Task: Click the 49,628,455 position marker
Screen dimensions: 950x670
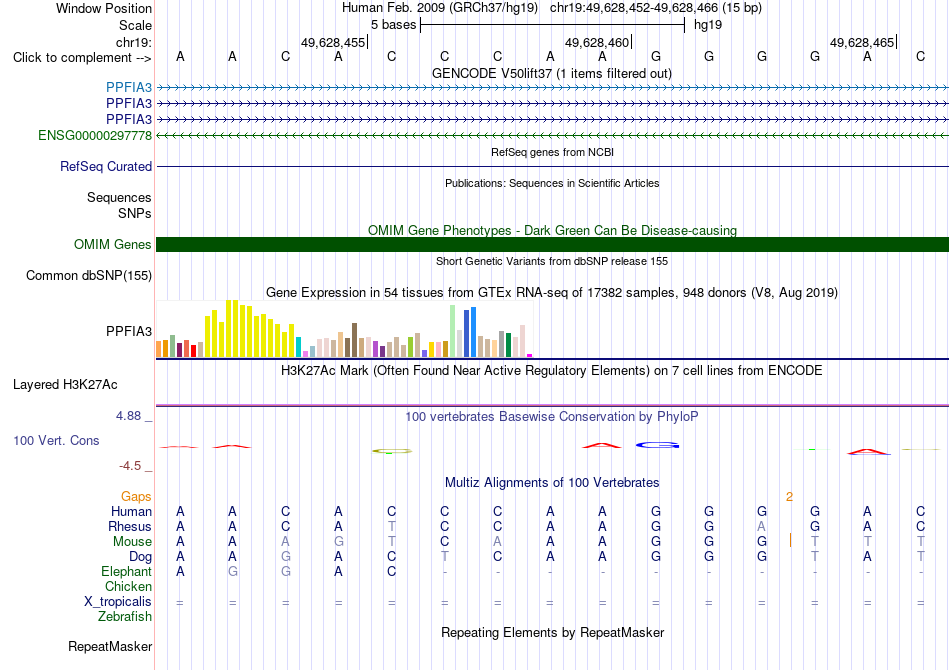Action: (333, 42)
